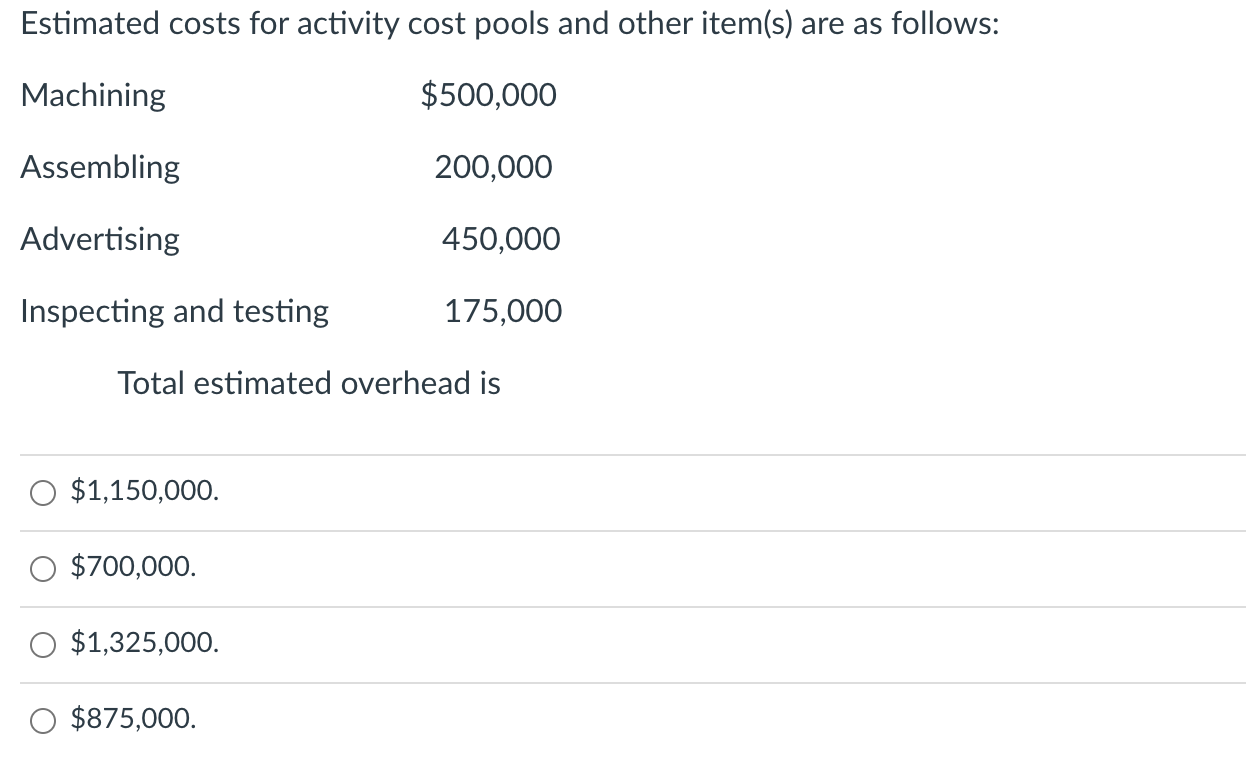Click the radio button beside $1,325,000
Image resolution: width=1246 pixels, height=778 pixels.
pos(42,644)
